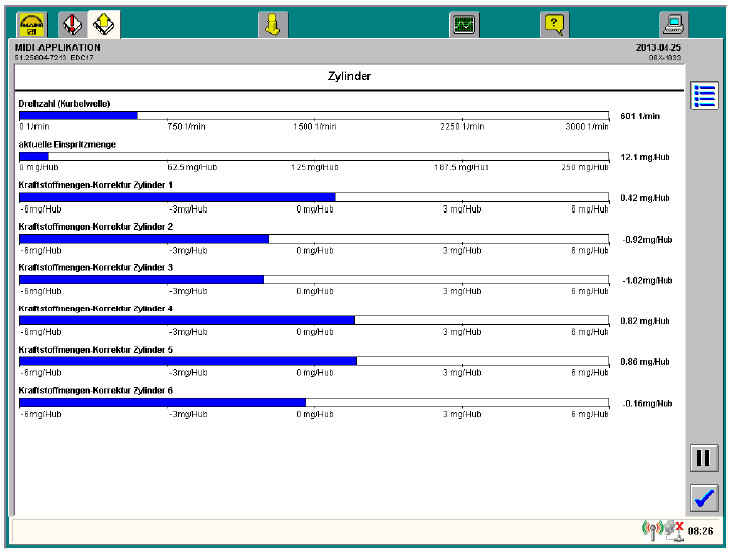Click the disconnected network status icon
This screenshot has width=731, height=553.
click(674, 529)
